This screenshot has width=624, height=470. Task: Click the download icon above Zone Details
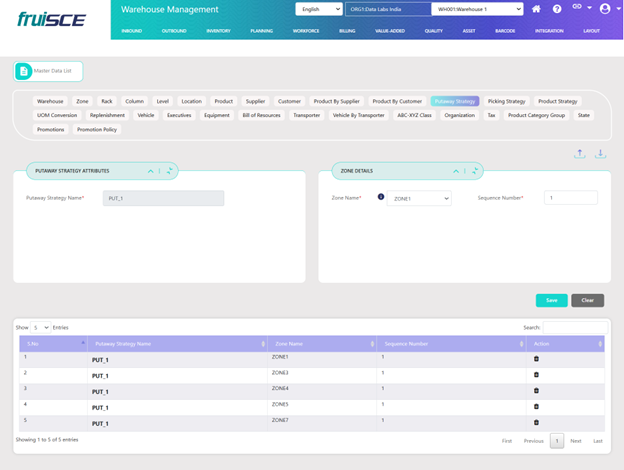pos(601,154)
